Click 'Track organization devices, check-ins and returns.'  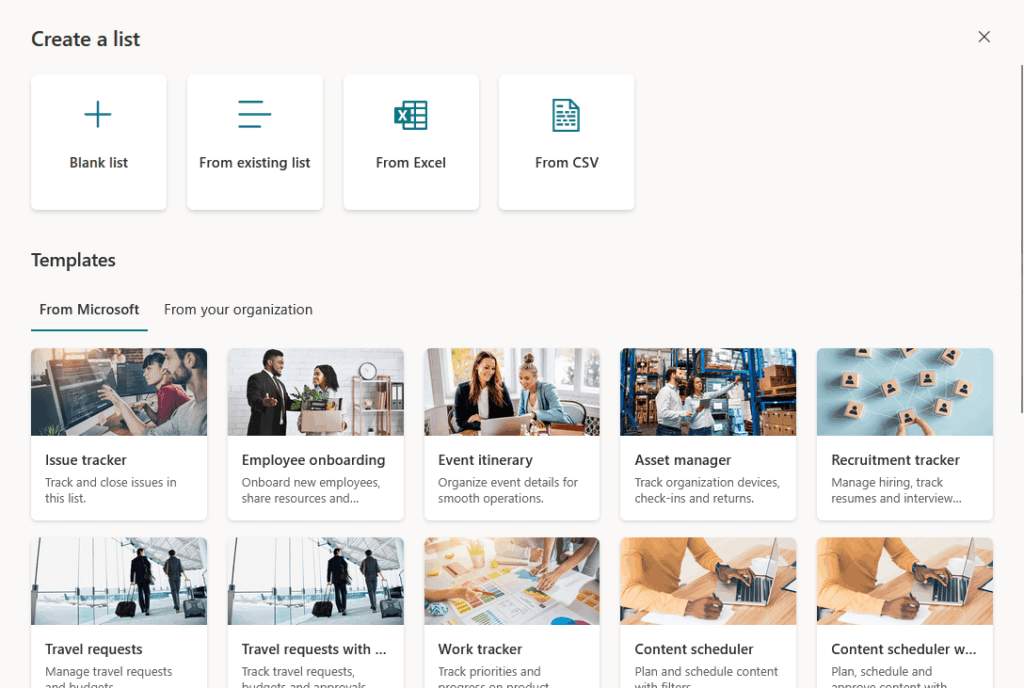point(707,490)
